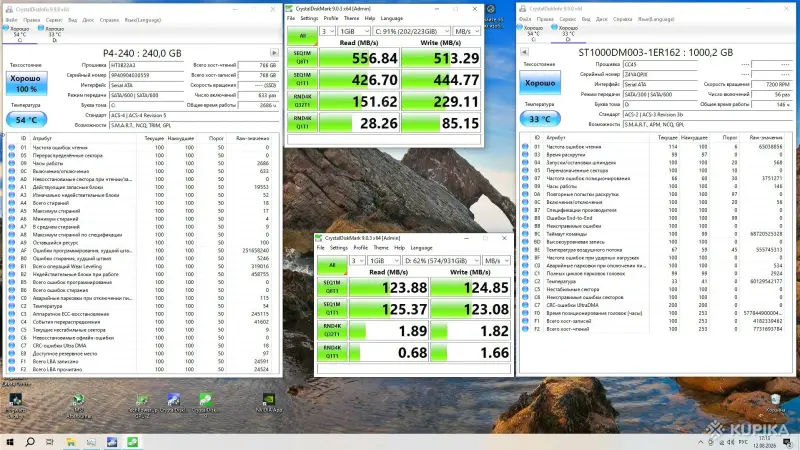The height and width of the screenshot is (450, 800).
Task: Open Сервис menu in left CrystalDiskInfo
Action: click(54, 20)
